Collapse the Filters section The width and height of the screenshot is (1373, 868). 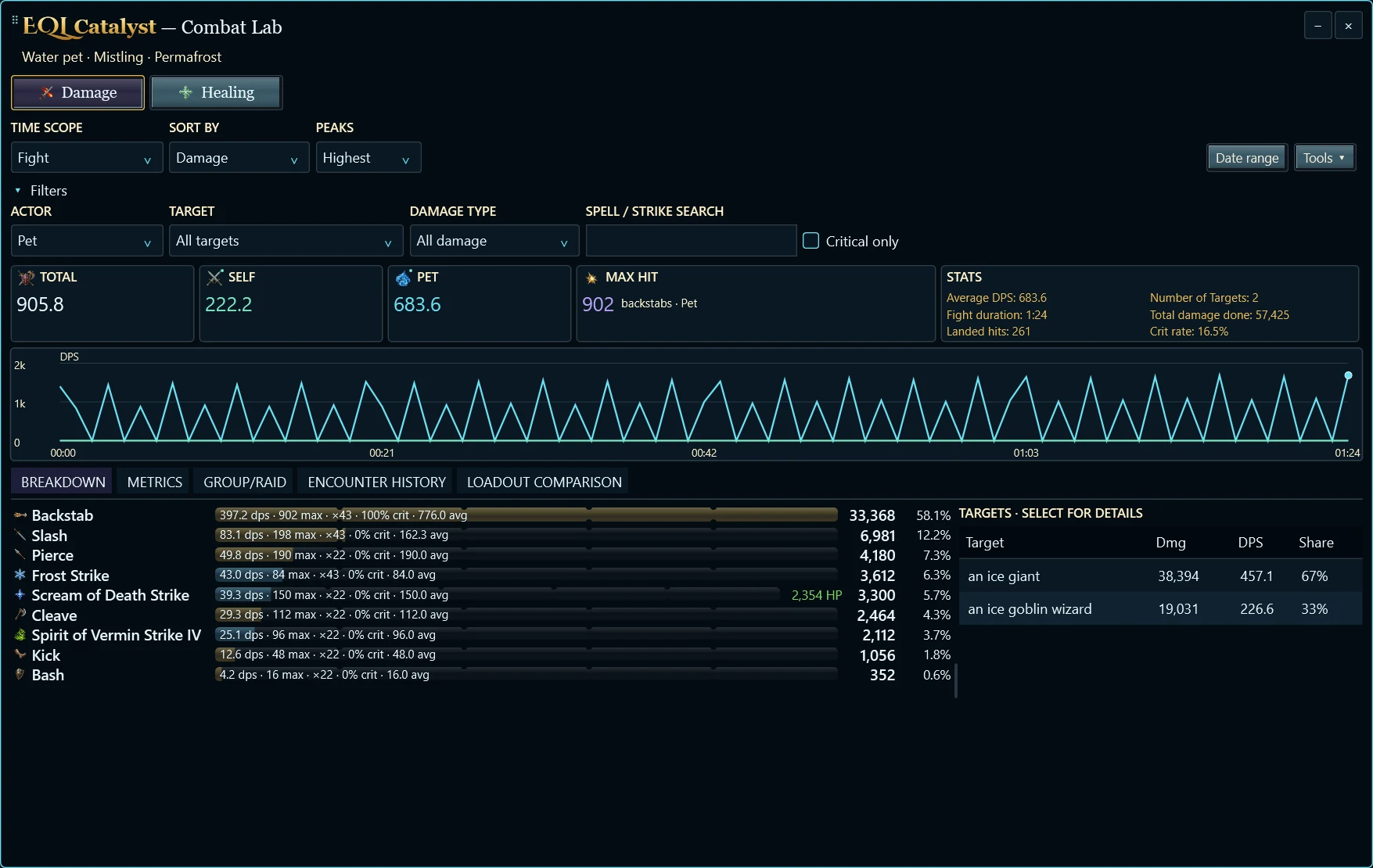coord(41,191)
